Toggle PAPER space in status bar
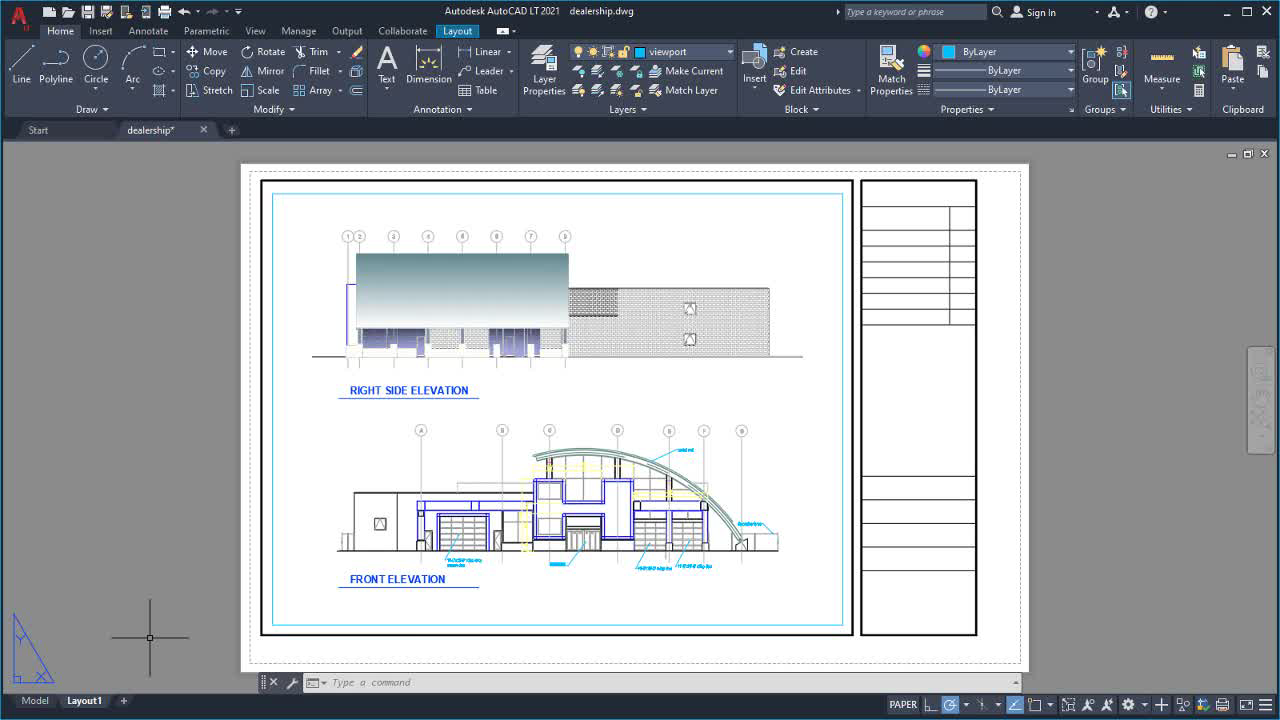The image size is (1280, 720). pyautogui.click(x=903, y=704)
